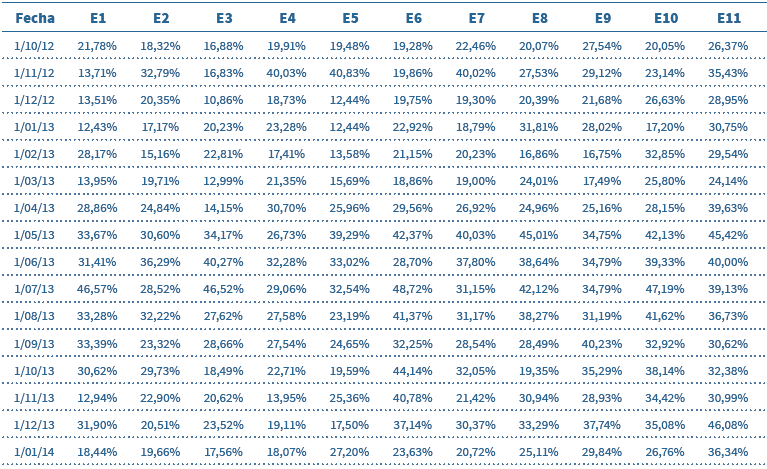Select the 10,86% cell in E3
The width and height of the screenshot is (767, 469).
click(224, 100)
